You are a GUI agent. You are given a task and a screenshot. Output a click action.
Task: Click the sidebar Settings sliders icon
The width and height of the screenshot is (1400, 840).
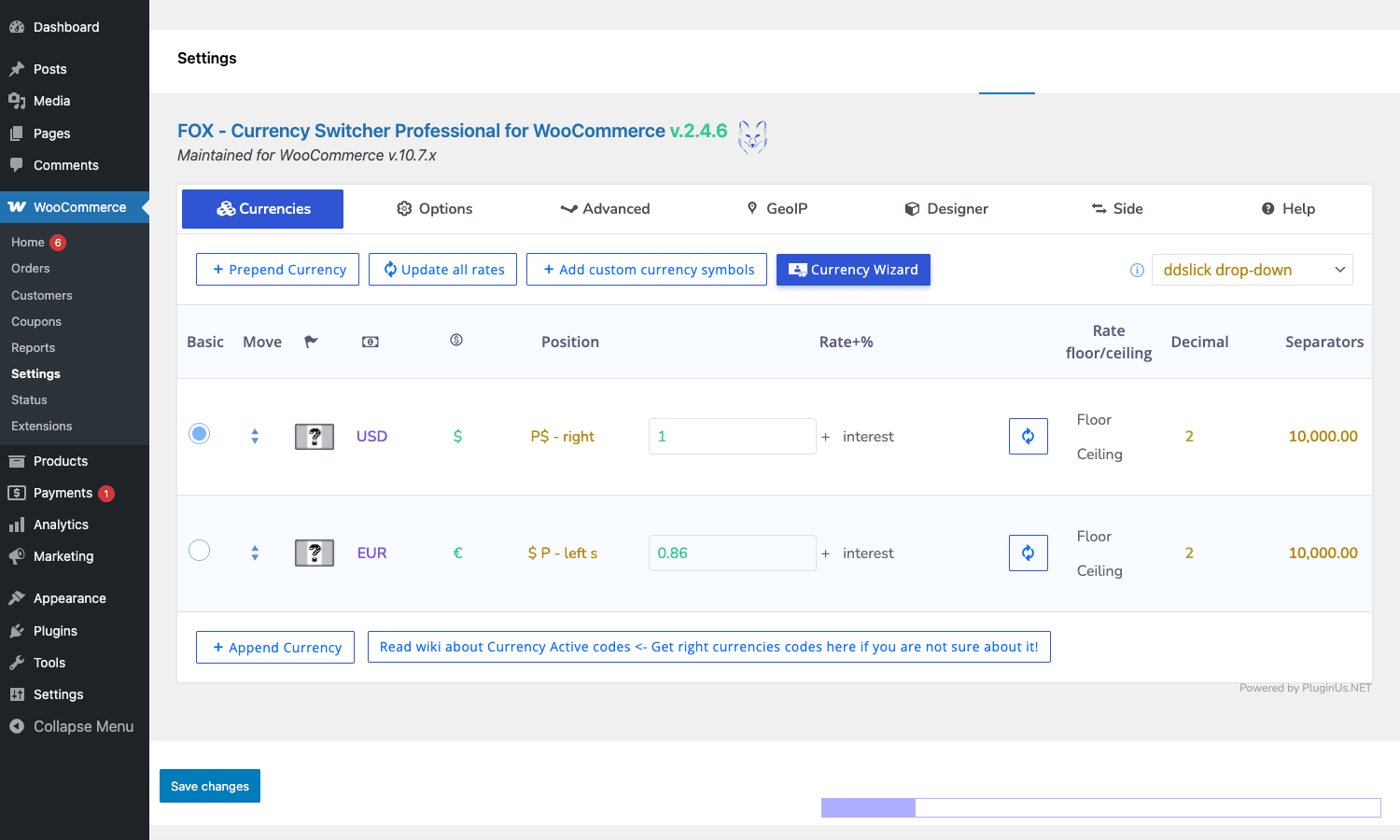coord(17,694)
